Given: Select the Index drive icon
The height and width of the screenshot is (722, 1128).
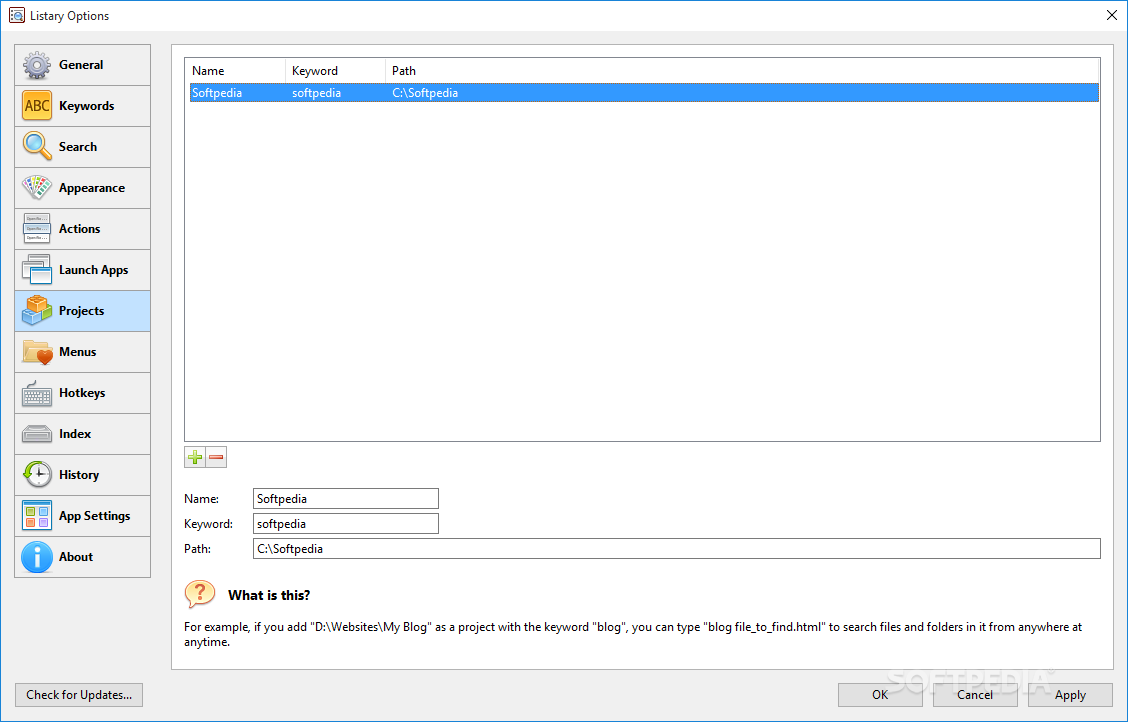Looking at the screenshot, I should point(37,434).
